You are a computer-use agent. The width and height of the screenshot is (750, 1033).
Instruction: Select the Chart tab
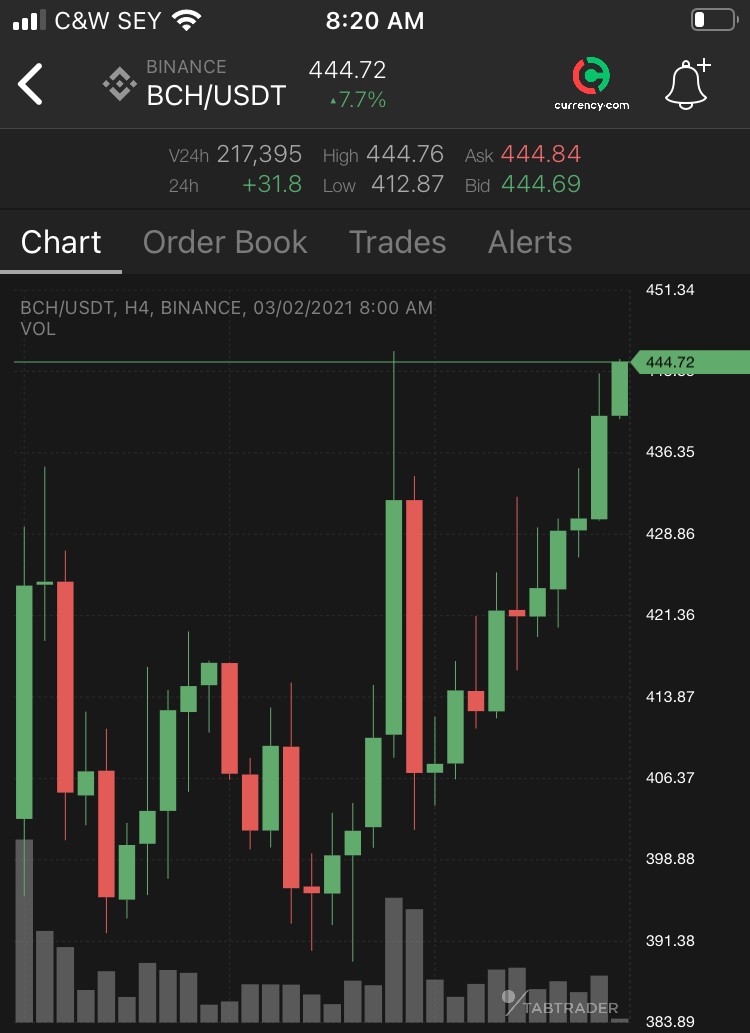(61, 242)
